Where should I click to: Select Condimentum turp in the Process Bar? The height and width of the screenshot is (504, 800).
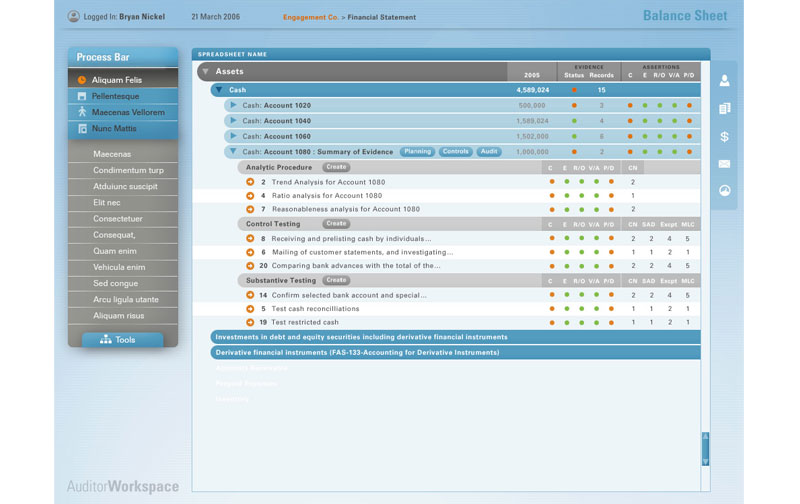tap(128, 170)
